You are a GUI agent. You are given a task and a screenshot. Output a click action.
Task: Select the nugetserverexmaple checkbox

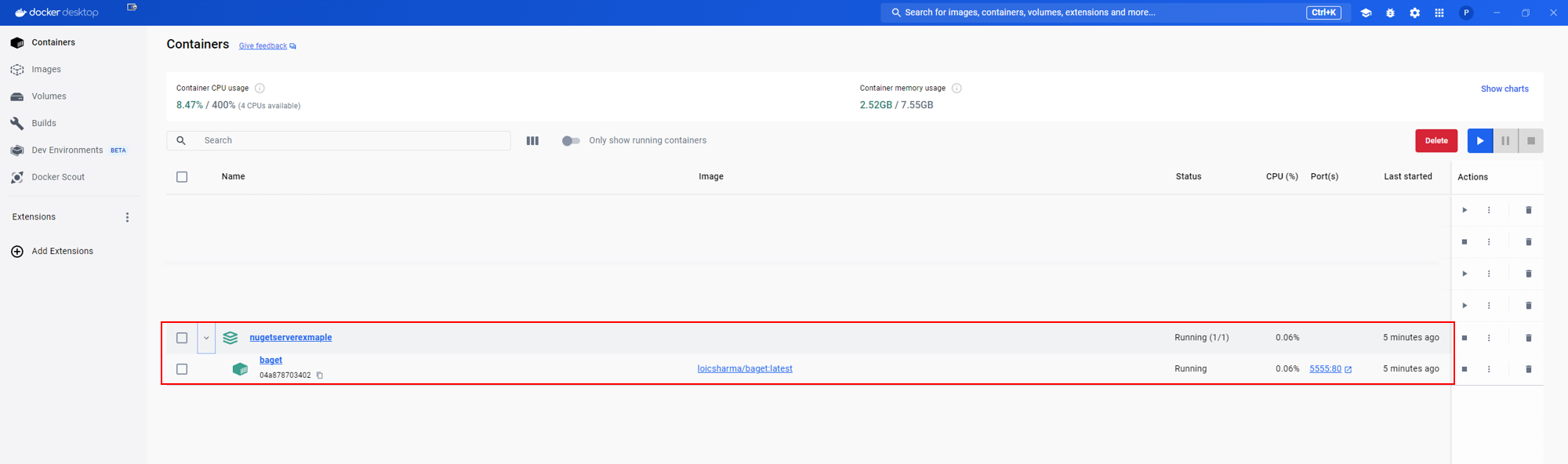point(182,338)
